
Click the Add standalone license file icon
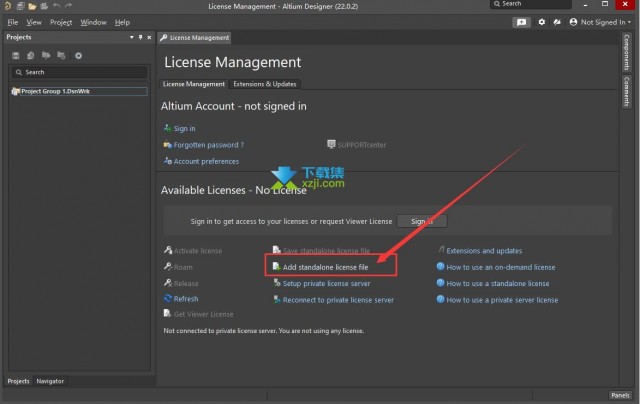click(x=276, y=266)
